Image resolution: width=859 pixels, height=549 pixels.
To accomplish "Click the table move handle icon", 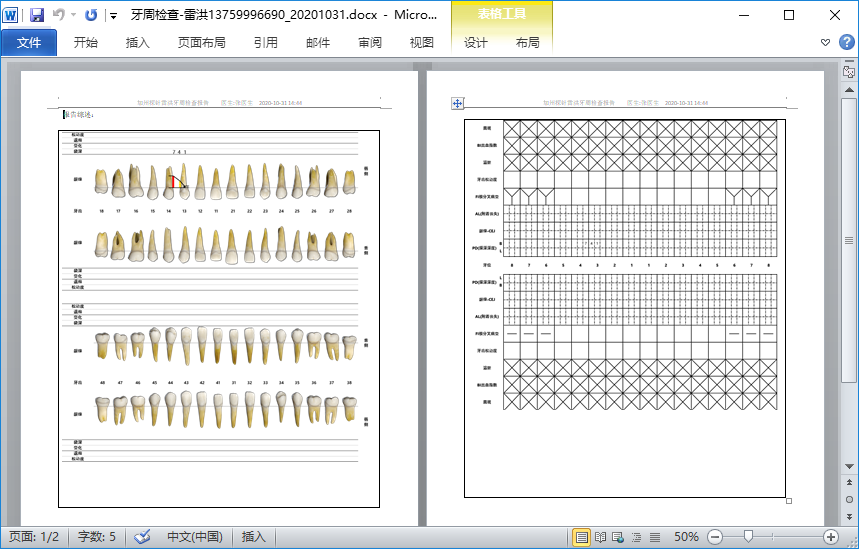I will pyautogui.click(x=457, y=103).
